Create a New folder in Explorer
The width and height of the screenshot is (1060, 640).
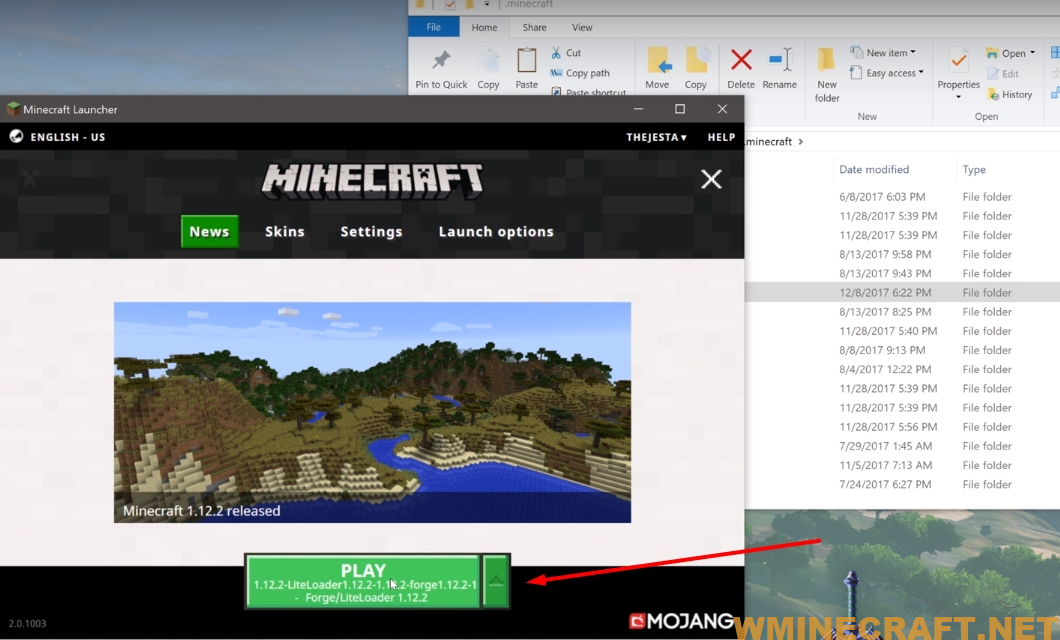point(827,75)
